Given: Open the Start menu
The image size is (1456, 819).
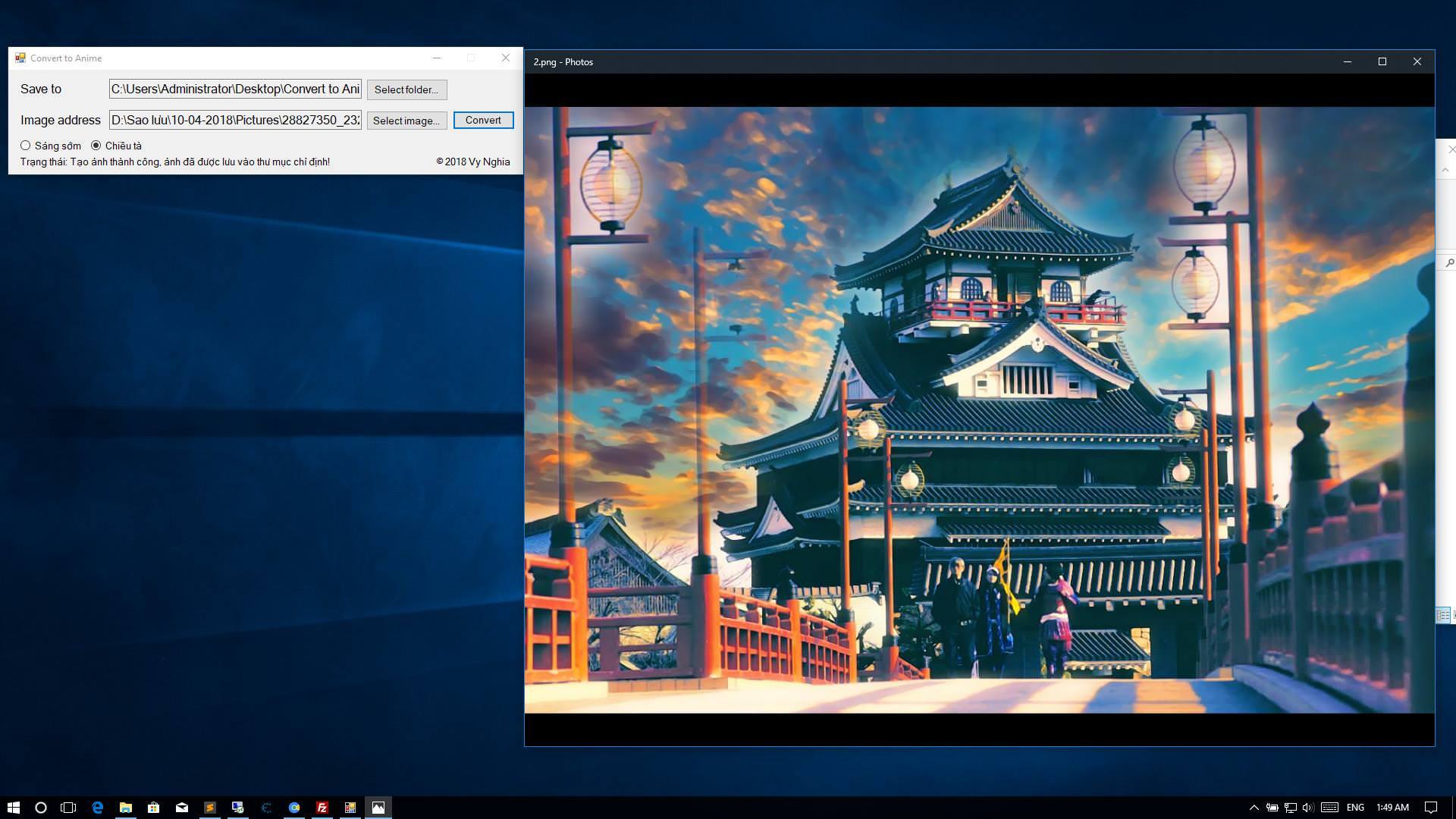Looking at the screenshot, I should (14, 807).
